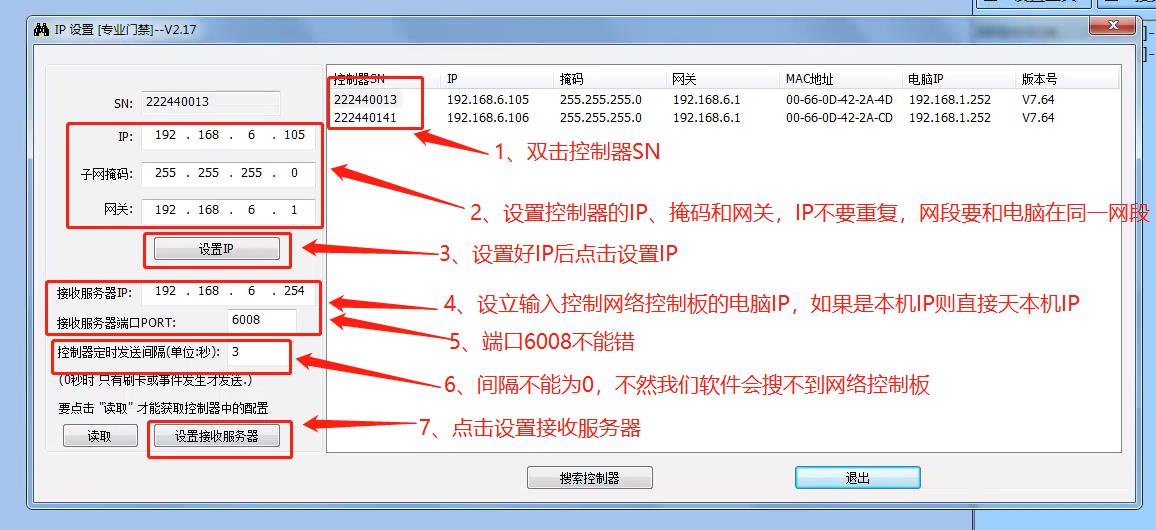This screenshot has height=530, width=1156.
Task: Click the 退出 button
Action: 857,478
